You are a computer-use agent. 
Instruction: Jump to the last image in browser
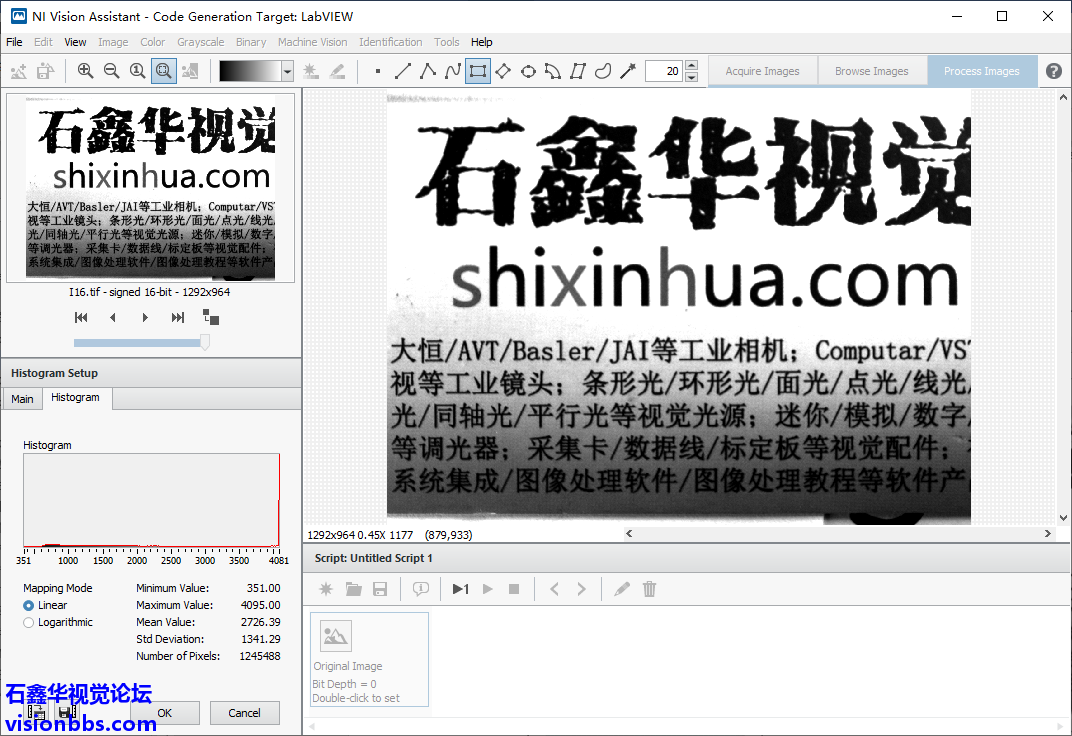(x=178, y=317)
